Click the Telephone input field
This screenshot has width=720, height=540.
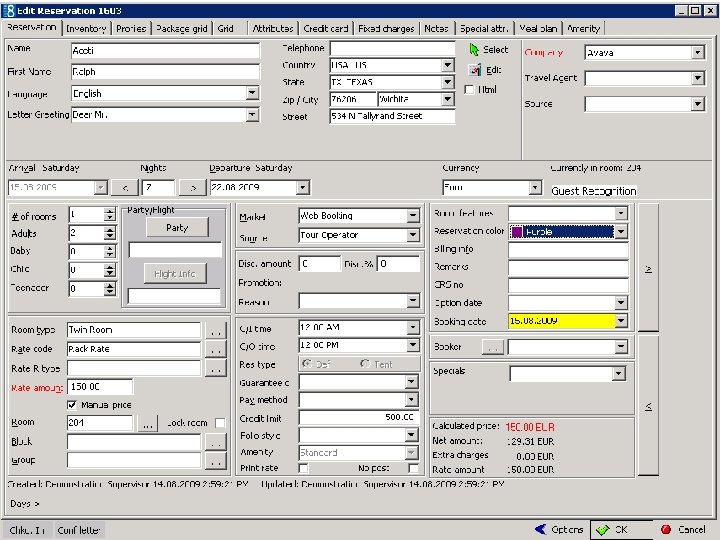tap(393, 48)
